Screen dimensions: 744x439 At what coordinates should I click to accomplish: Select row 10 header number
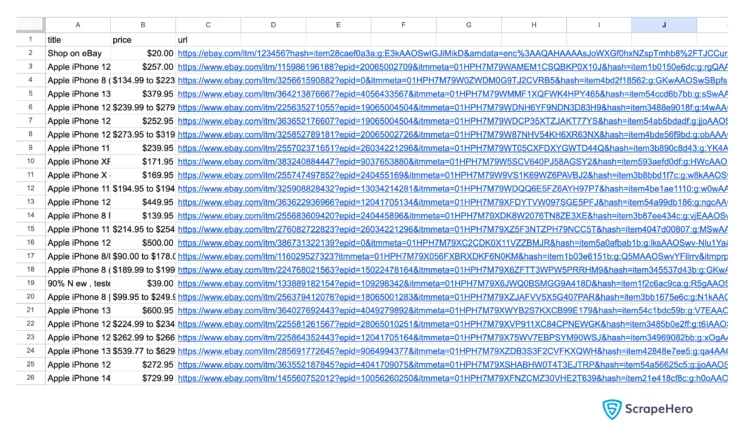(x=30, y=161)
